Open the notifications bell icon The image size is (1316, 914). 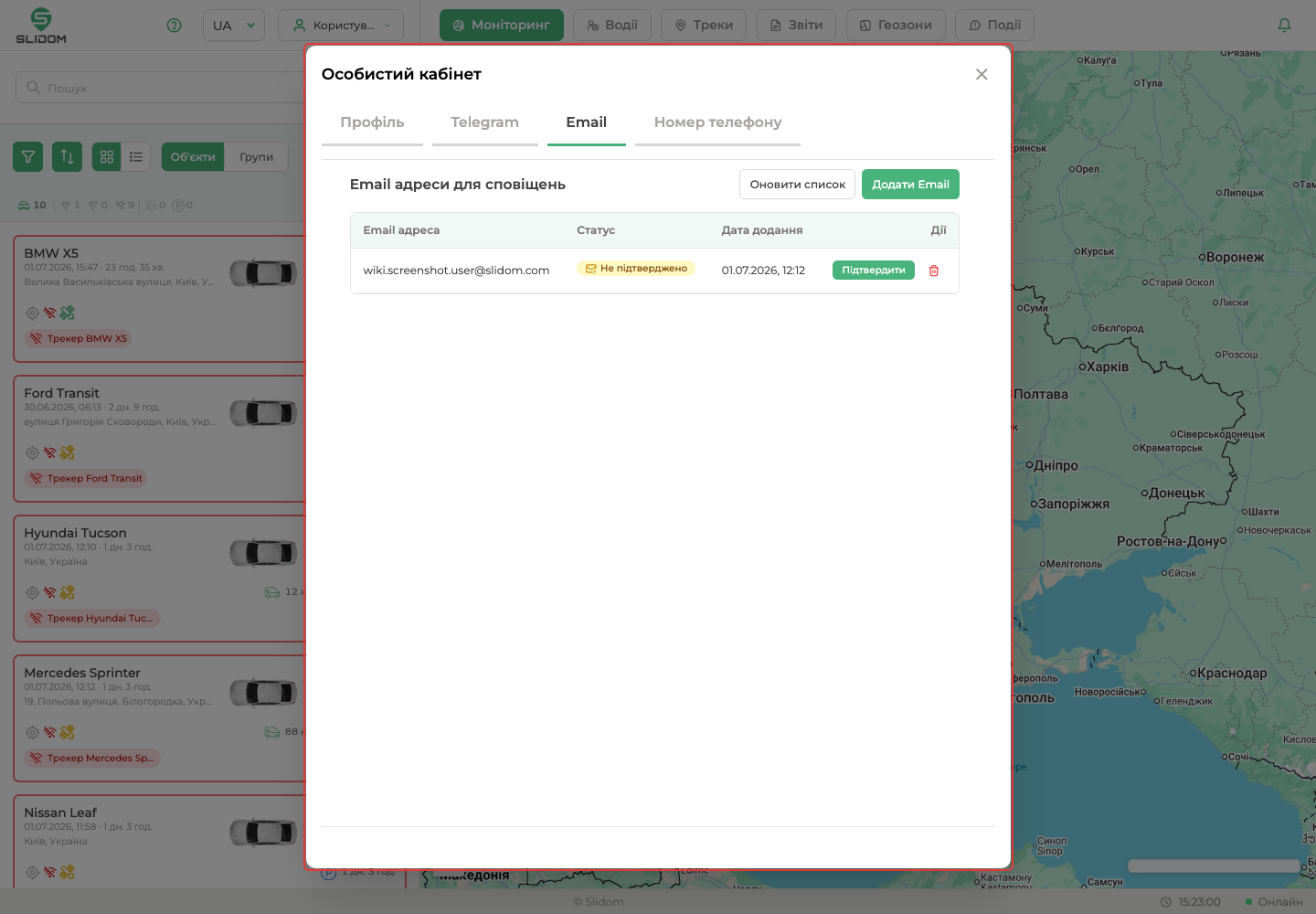pos(1284,26)
